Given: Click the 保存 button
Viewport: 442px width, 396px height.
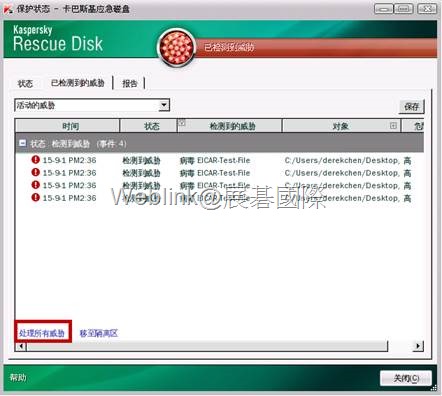Looking at the screenshot, I should [412, 106].
